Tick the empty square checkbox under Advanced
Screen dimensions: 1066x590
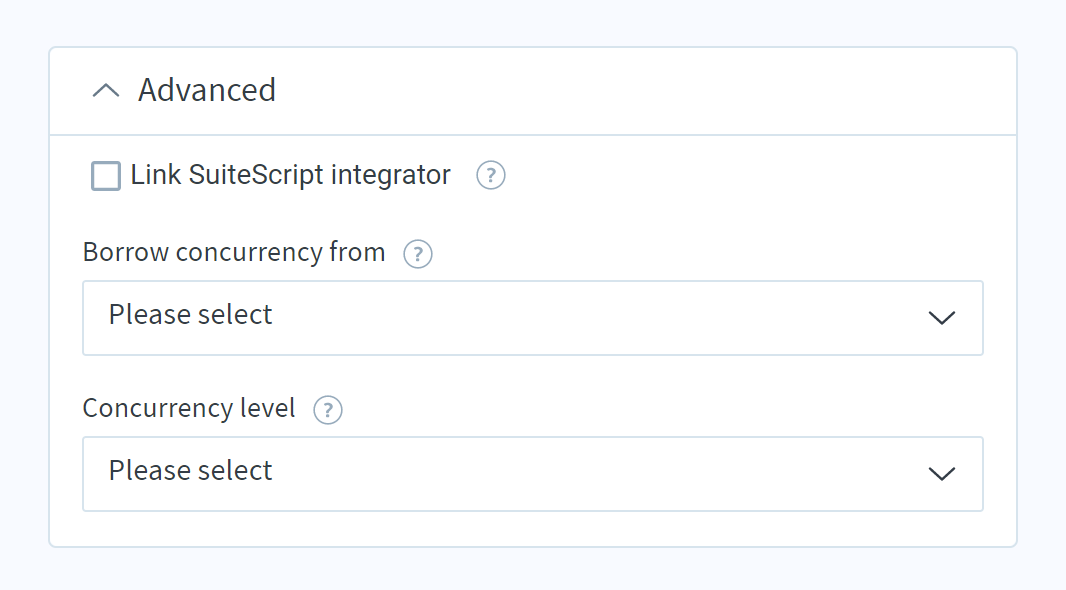pos(106,176)
